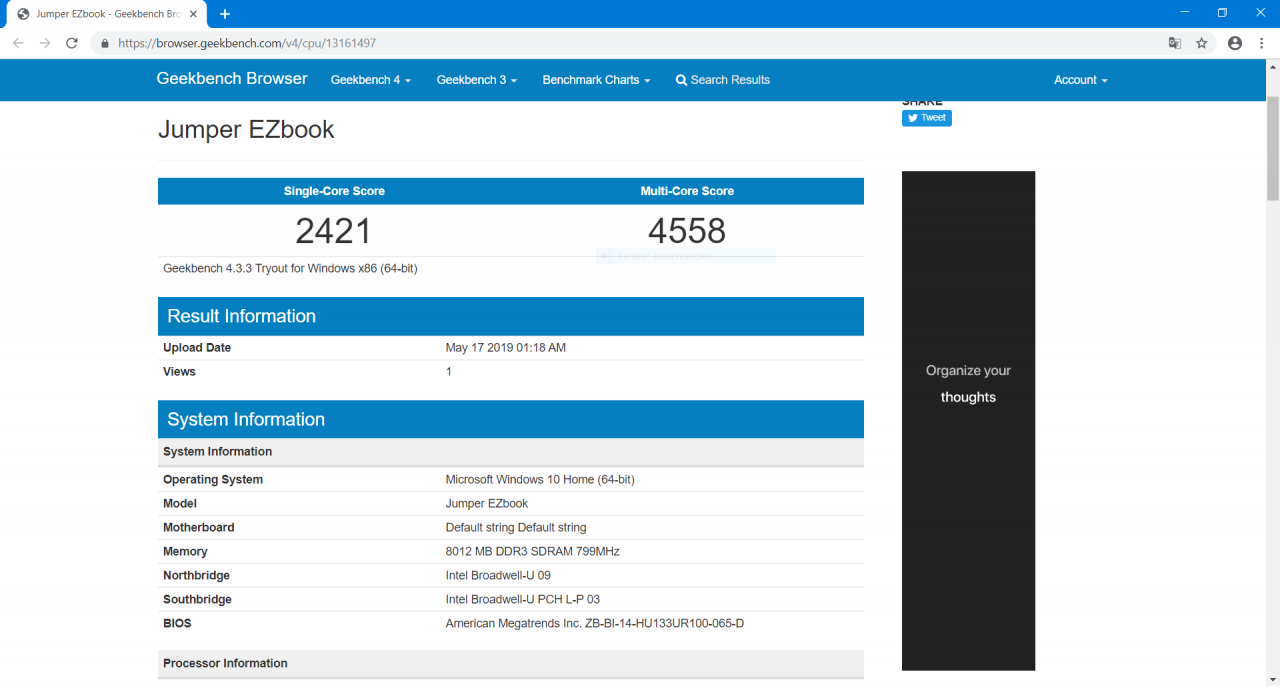Open the Chrome profile avatar icon
Viewport: 1280px width, 686px height.
coord(1235,43)
